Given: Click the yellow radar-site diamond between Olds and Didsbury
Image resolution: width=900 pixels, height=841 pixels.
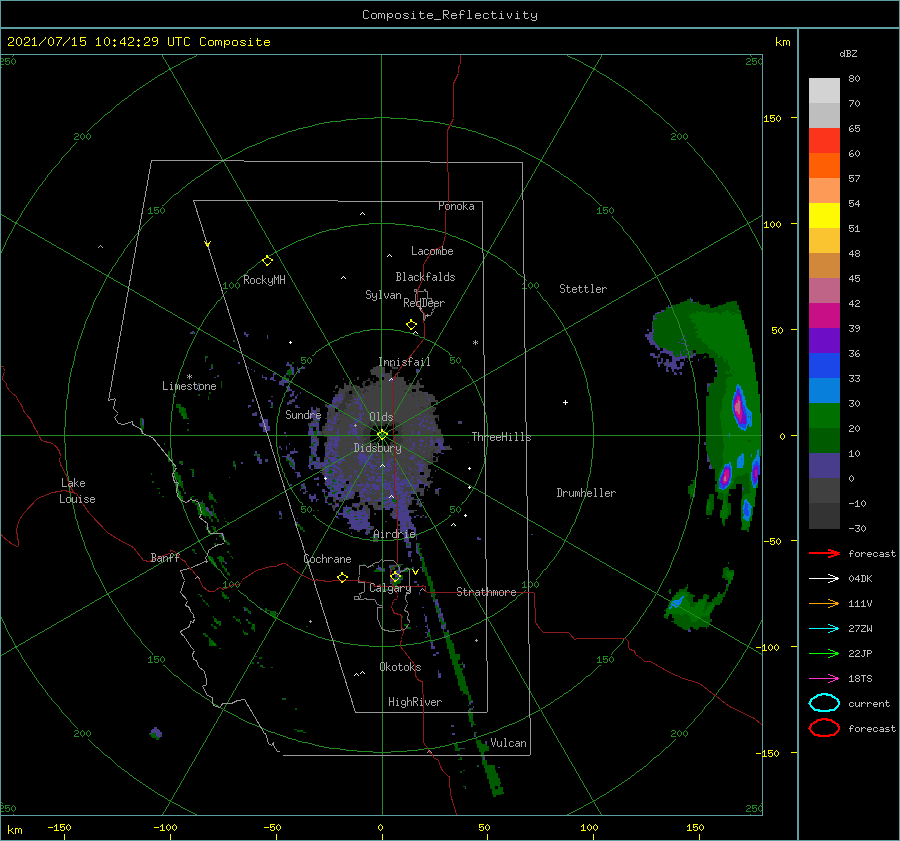Looking at the screenshot, I should [x=382, y=435].
